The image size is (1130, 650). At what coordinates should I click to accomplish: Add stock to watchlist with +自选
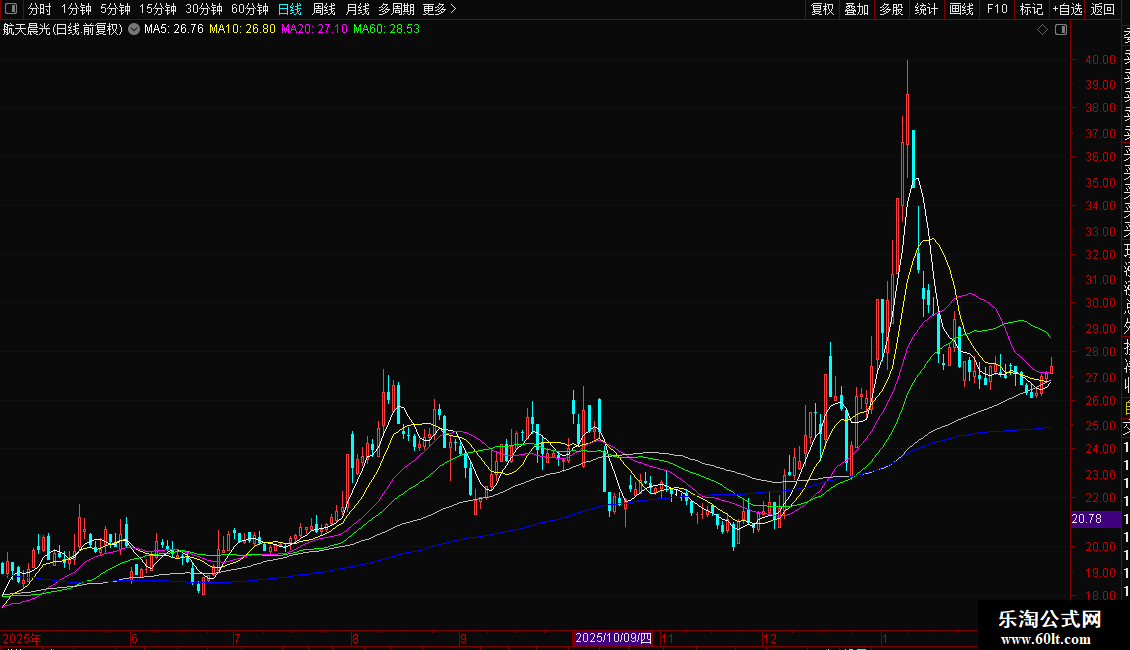pyautogui.click(x=1067, y=9)
